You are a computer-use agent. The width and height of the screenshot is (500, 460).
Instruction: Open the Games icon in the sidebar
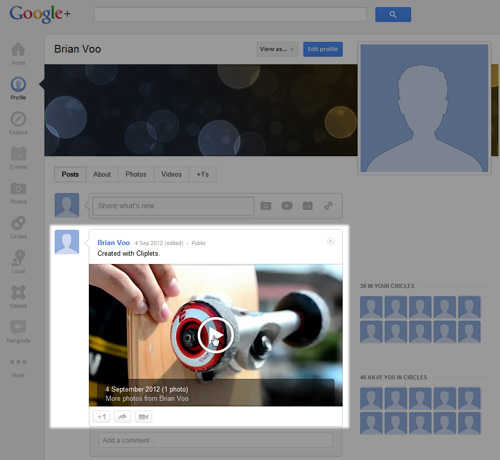tap(18, 292)
